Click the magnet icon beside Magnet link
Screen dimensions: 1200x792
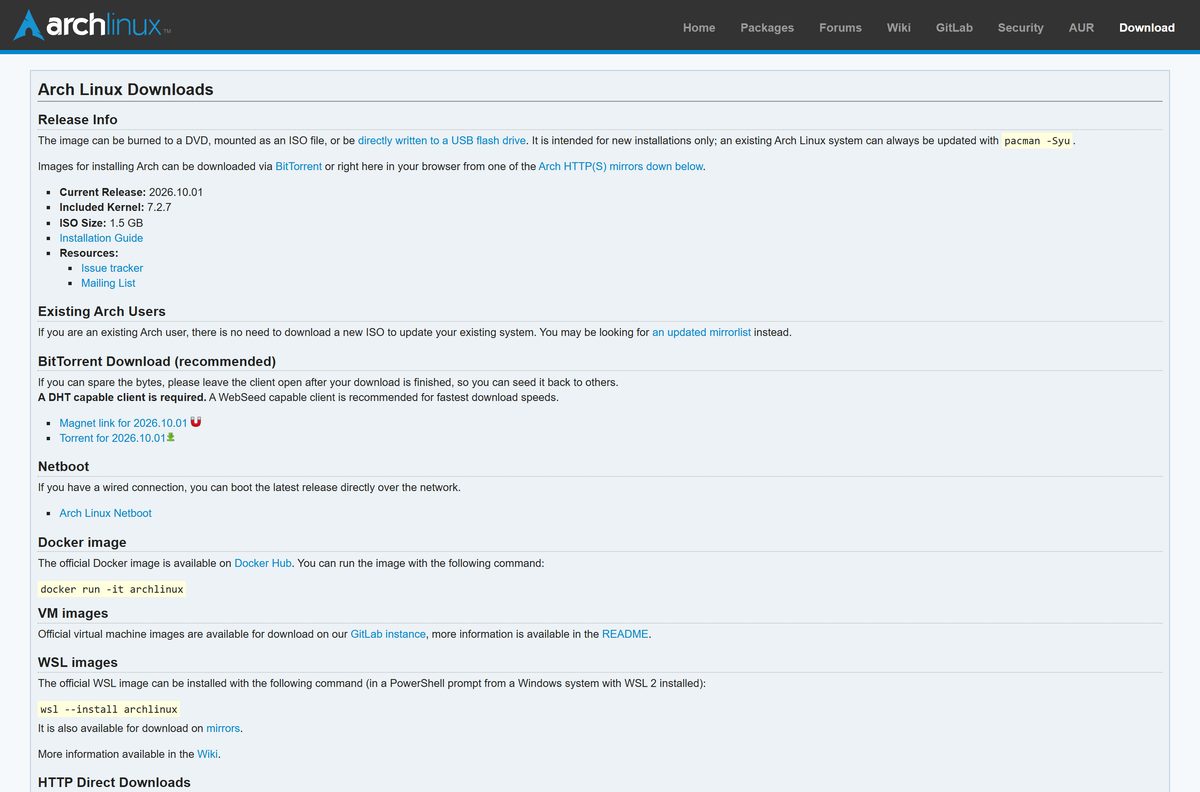[196, 422]
